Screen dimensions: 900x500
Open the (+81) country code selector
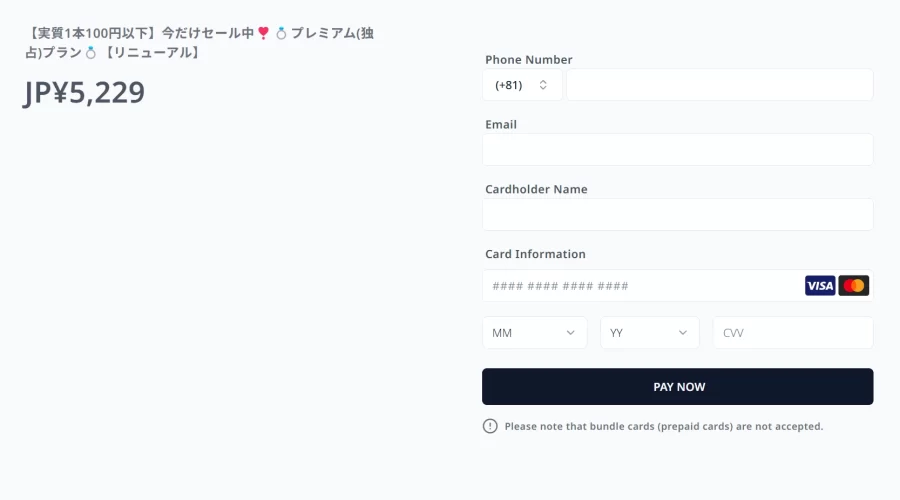pyautogui.click(x=522, y=85)
